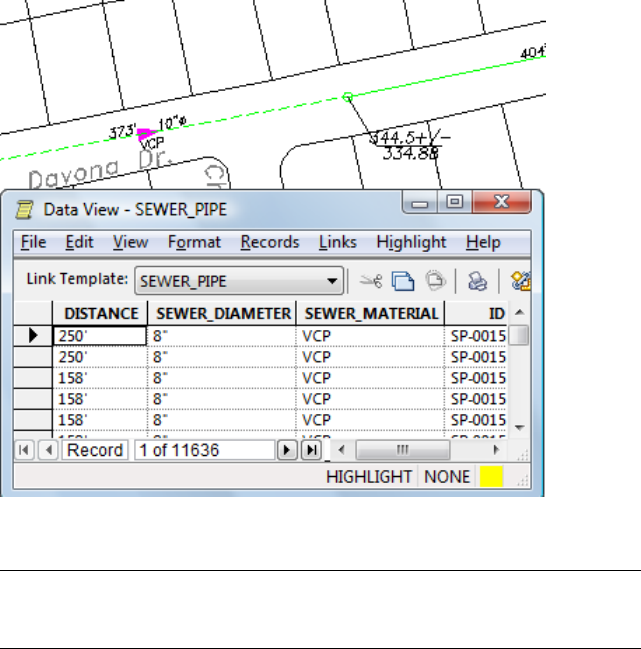Open the Link Template SEWER_PIPE dropdown
Screen dimensions: 641x649
333,281
